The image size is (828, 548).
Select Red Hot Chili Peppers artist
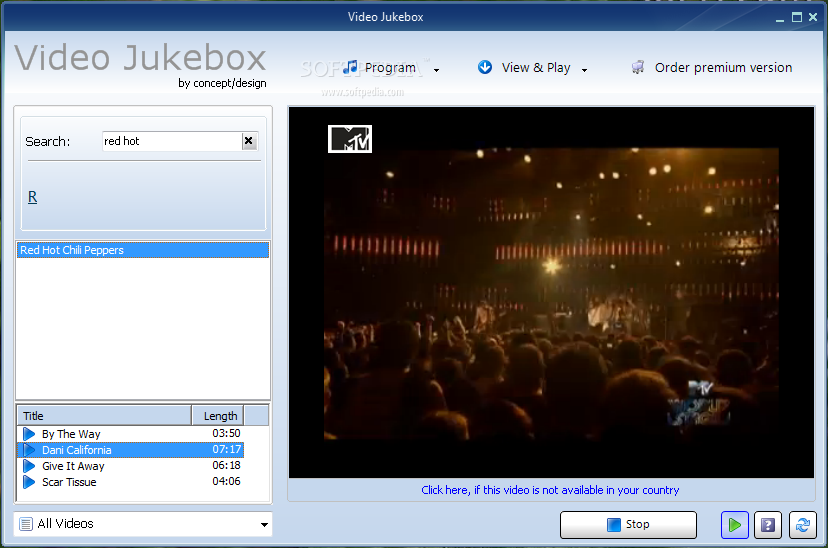143,250
